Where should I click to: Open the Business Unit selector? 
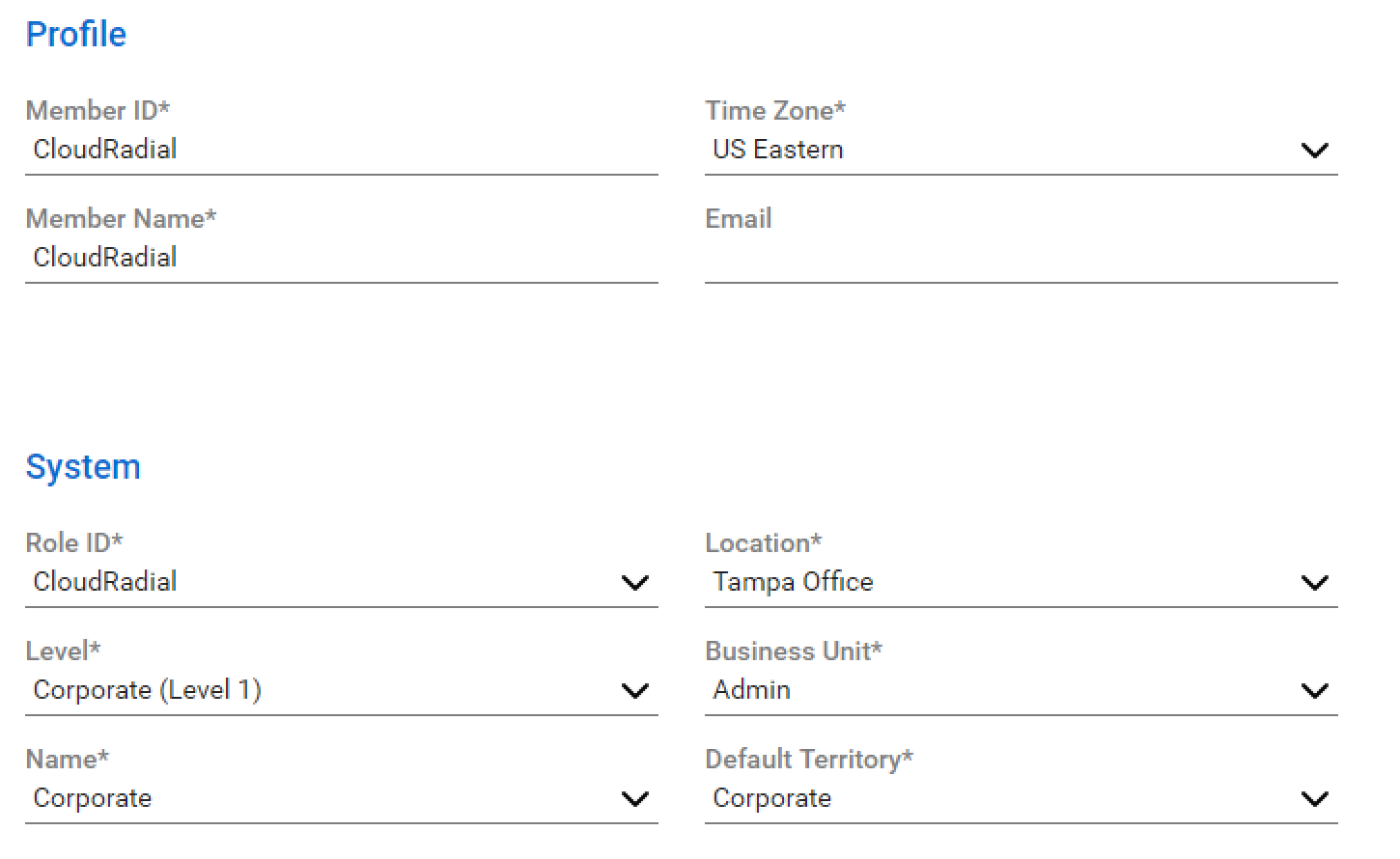pyautogui.click(x=1314, y=690)
